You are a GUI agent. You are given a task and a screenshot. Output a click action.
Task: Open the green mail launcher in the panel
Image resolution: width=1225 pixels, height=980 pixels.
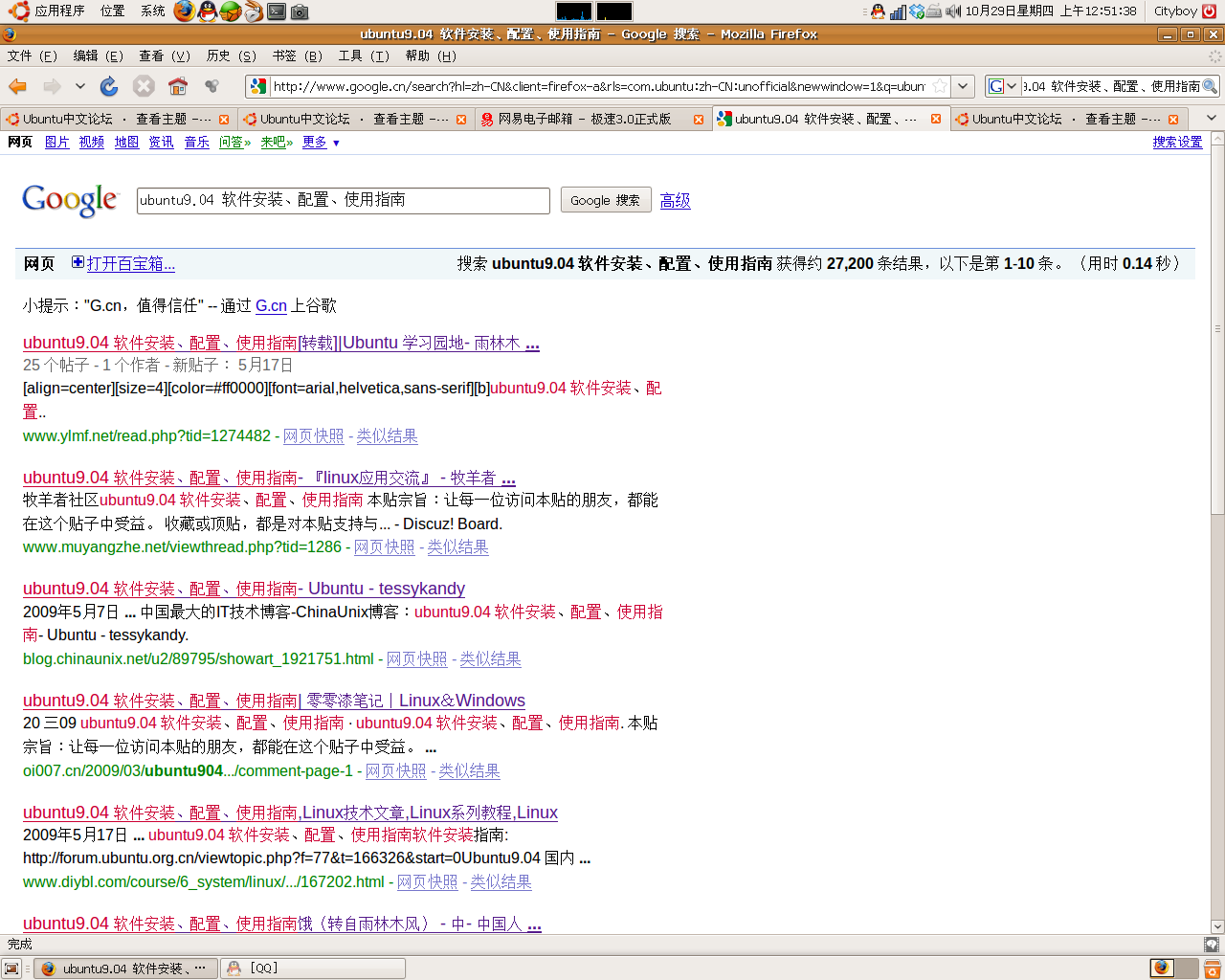tap(231, 11)
